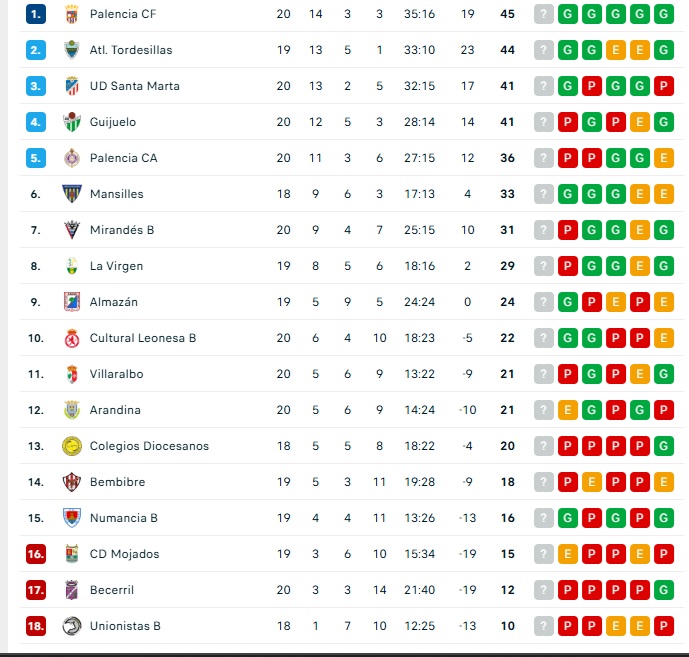This screenshot has height=657, width=689.
Task: Click Arandina's first orange E form badge
Action: 568,410
